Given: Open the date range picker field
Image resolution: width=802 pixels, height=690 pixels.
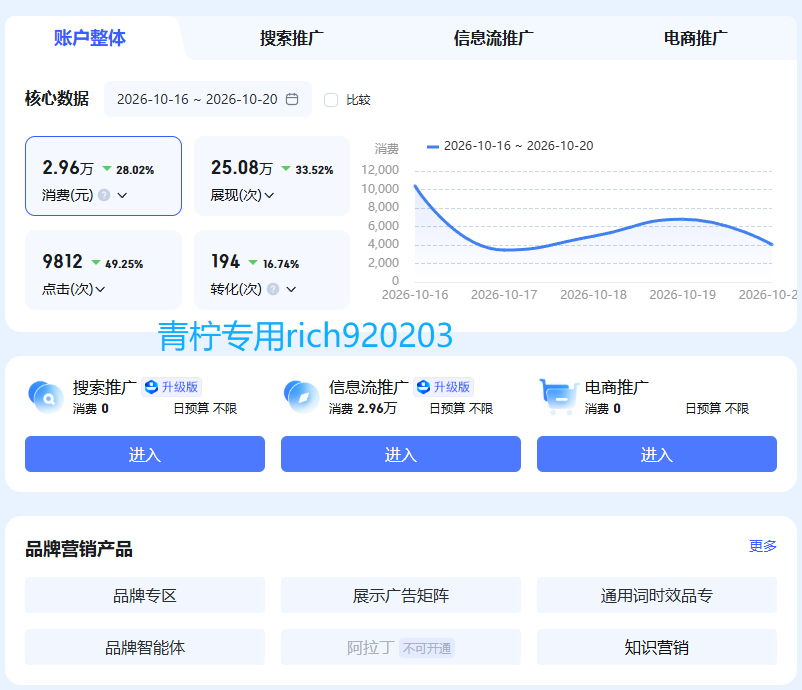Looking at the screenshot, I should (x=208, y=99).
